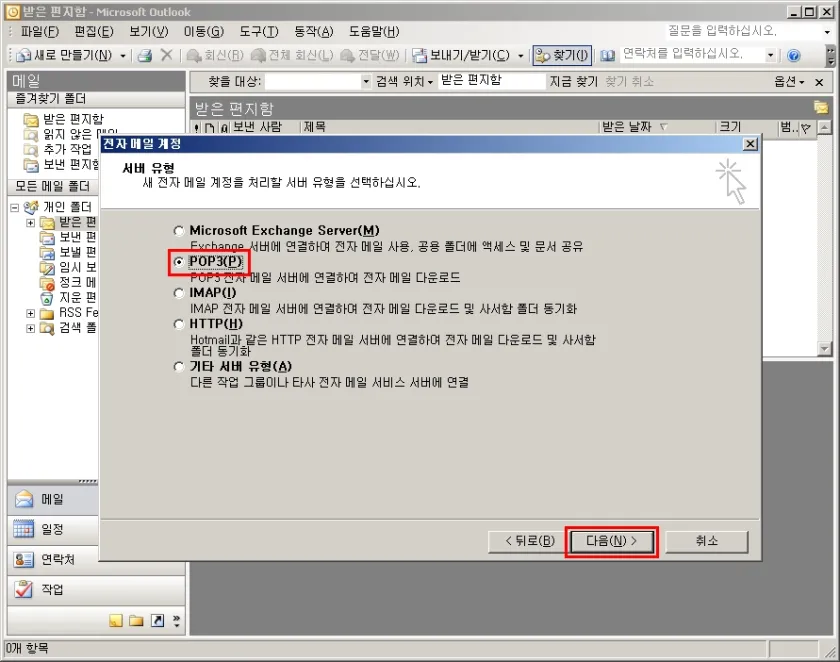Viewport: 840px width, 662px height.
Task: Open 도구(T) menu
Action: point(259,32)
